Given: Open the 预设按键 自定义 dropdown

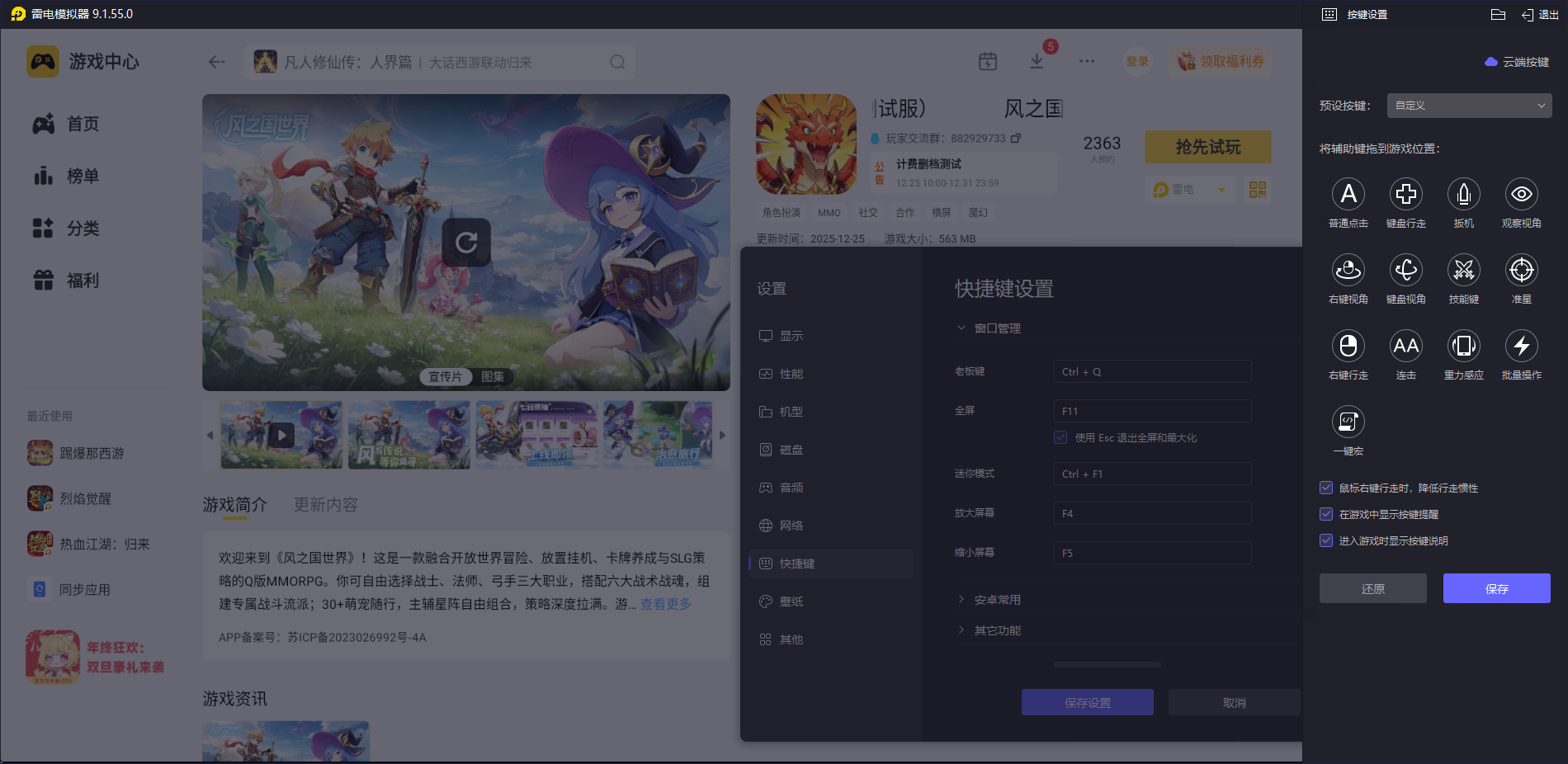Looking at the screenshot, I should point(1469,106).
